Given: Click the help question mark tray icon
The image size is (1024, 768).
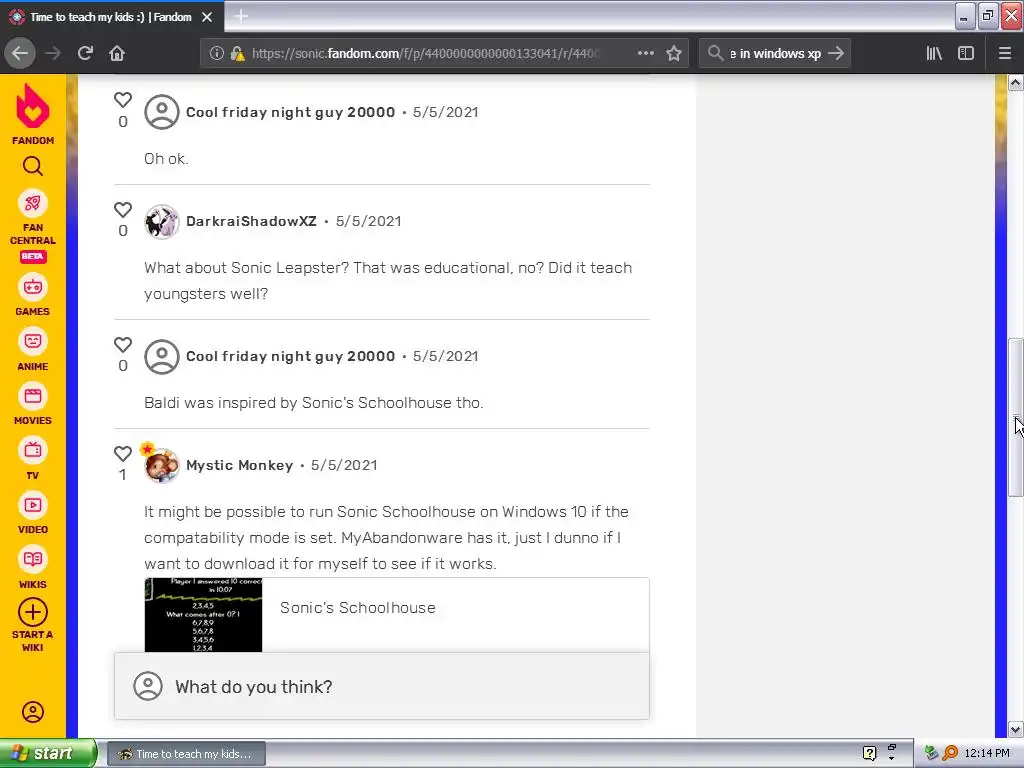Looking at the screenshot, I should point(869,754).
